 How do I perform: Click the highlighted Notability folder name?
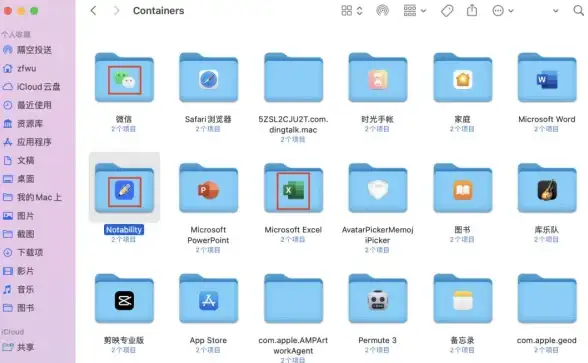point(124,230)
